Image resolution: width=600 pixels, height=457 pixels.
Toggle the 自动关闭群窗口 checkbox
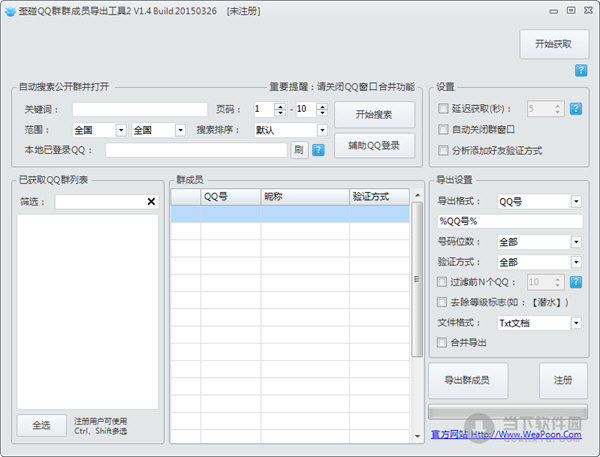tap(443, 129)
